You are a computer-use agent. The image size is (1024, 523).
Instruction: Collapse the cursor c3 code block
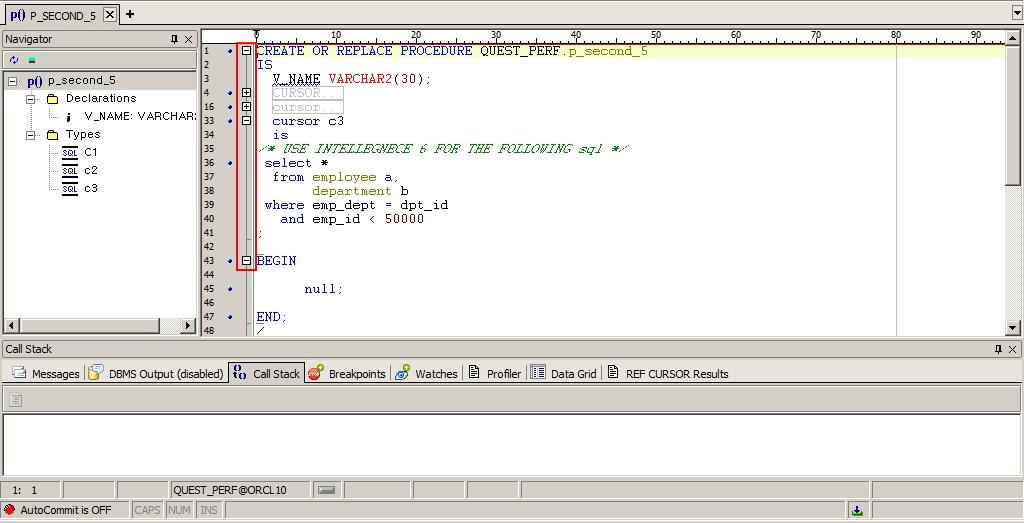click(x=246, y=121)
